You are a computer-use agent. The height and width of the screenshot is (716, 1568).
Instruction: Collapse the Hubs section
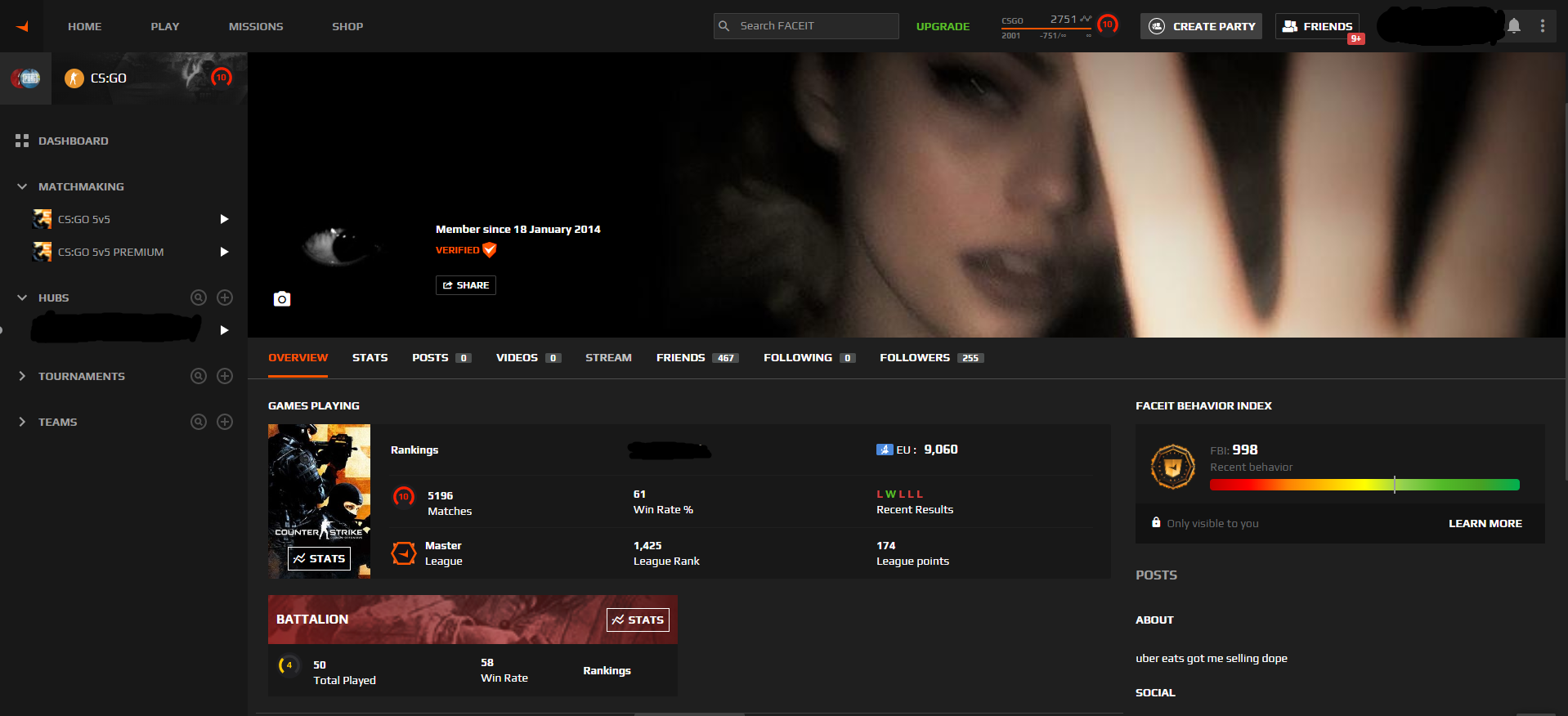click(x=22, y=298)
